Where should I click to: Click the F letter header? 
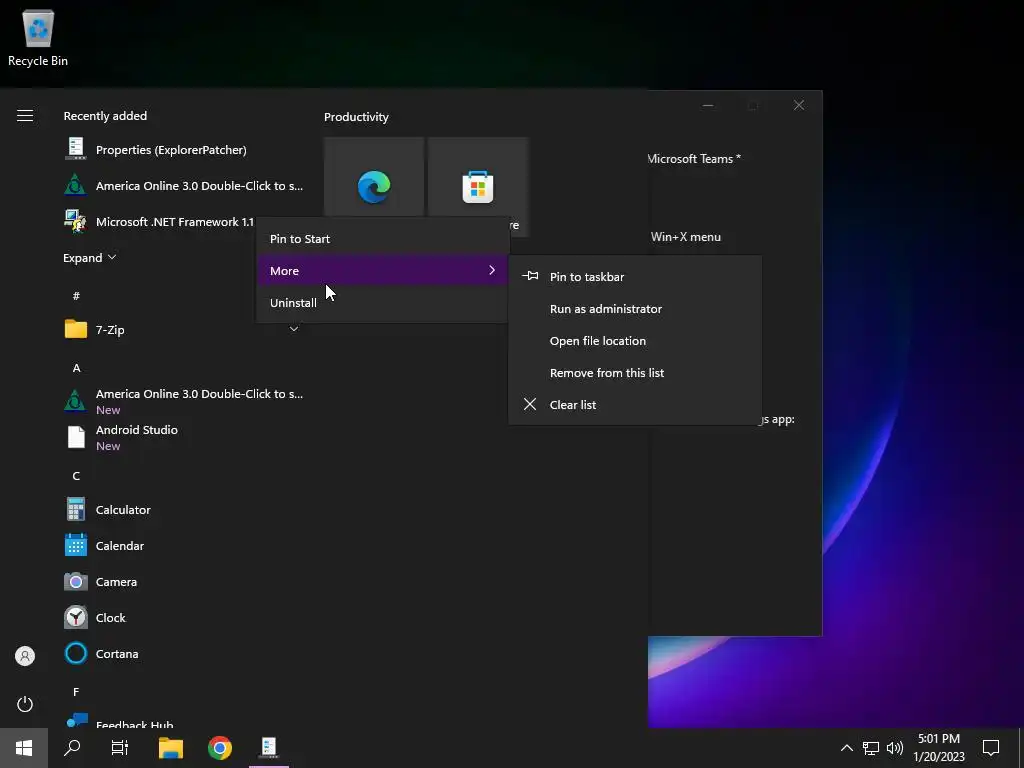76,691
